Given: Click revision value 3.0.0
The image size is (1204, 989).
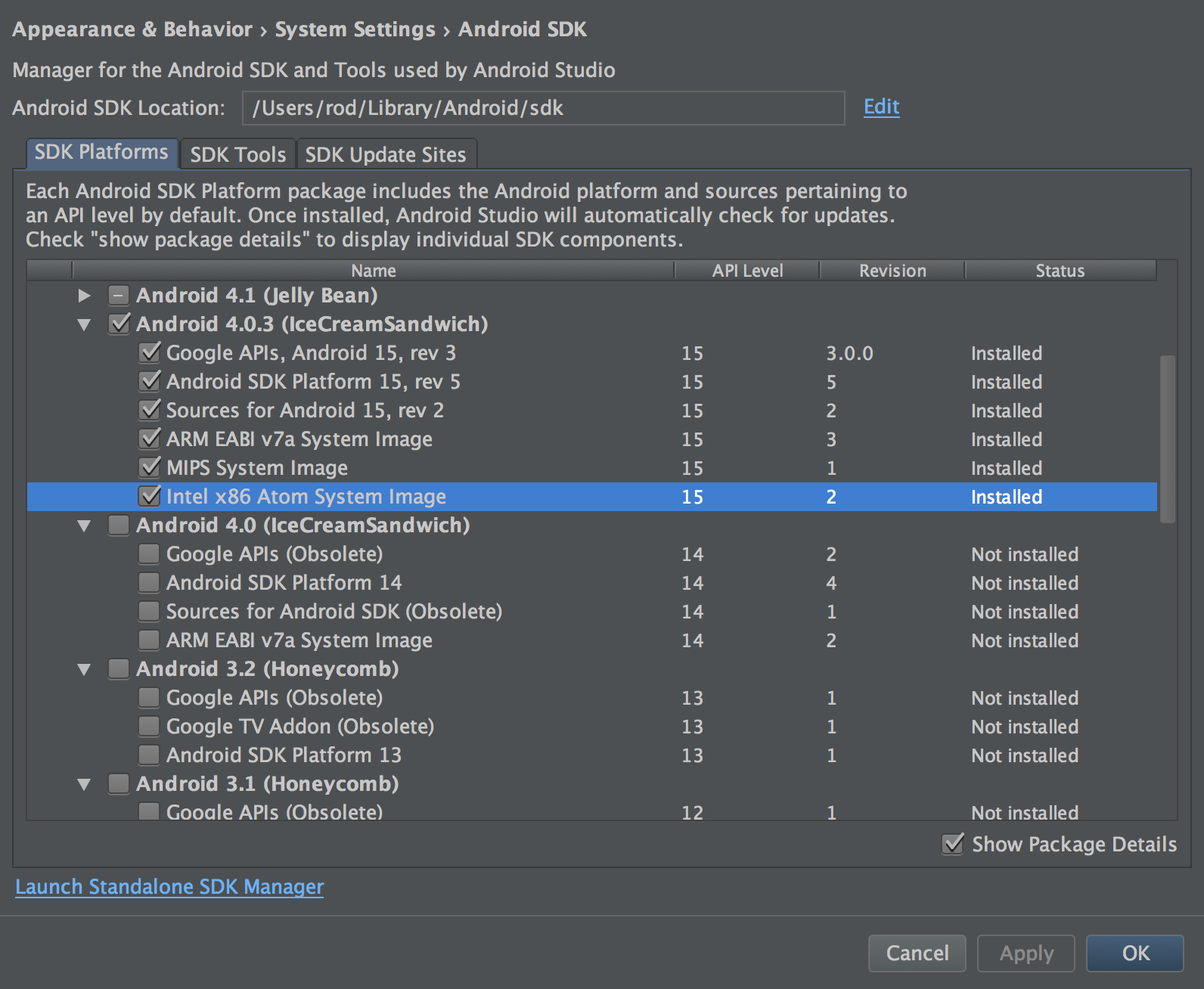Looking at the screenshot, I should point(849,353).
